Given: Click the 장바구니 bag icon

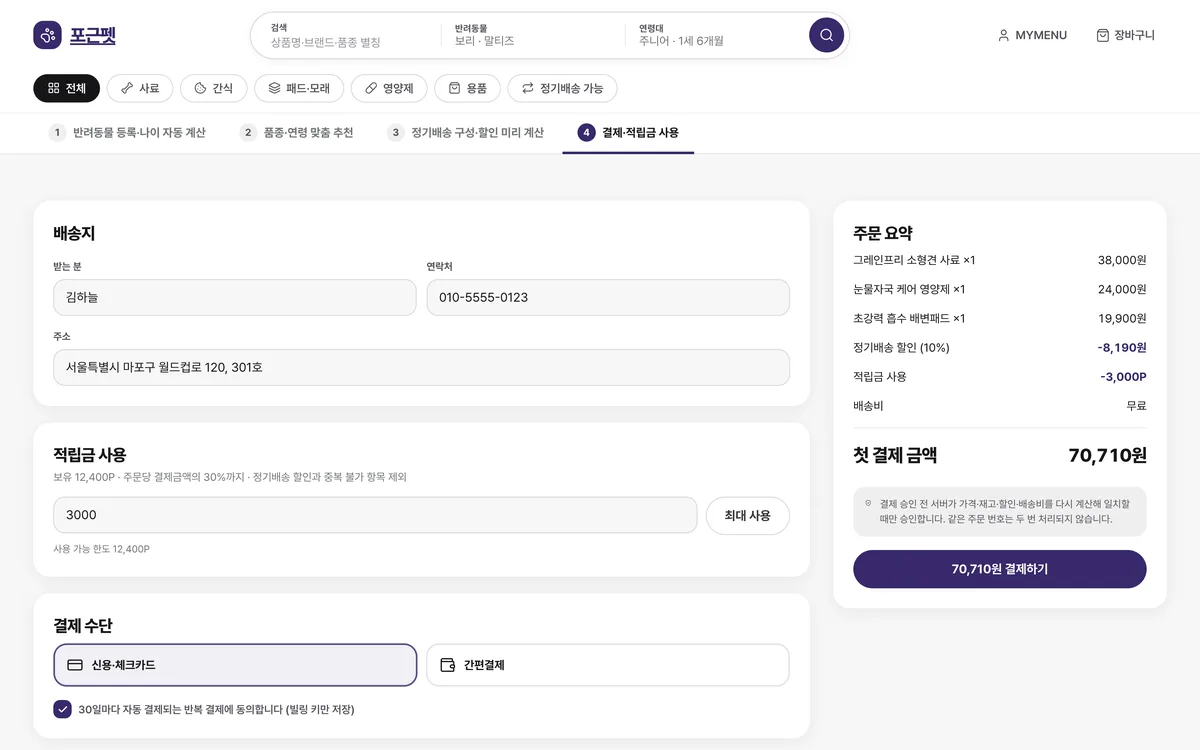Looking at the screenshot, I should (x=1102, y=35).
